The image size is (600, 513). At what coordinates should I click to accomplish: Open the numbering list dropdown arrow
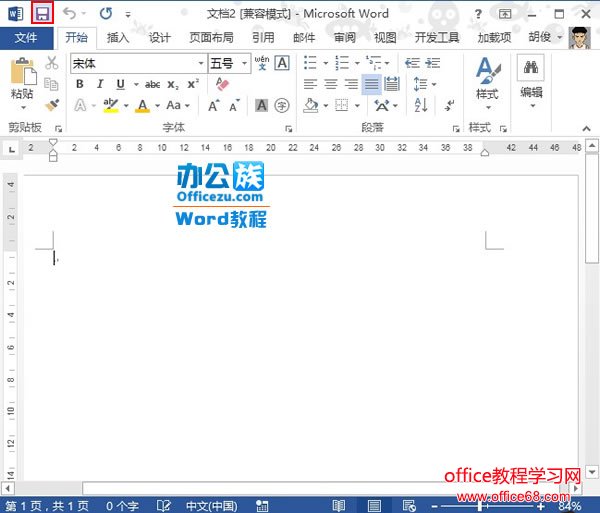[x=357, y=63]
